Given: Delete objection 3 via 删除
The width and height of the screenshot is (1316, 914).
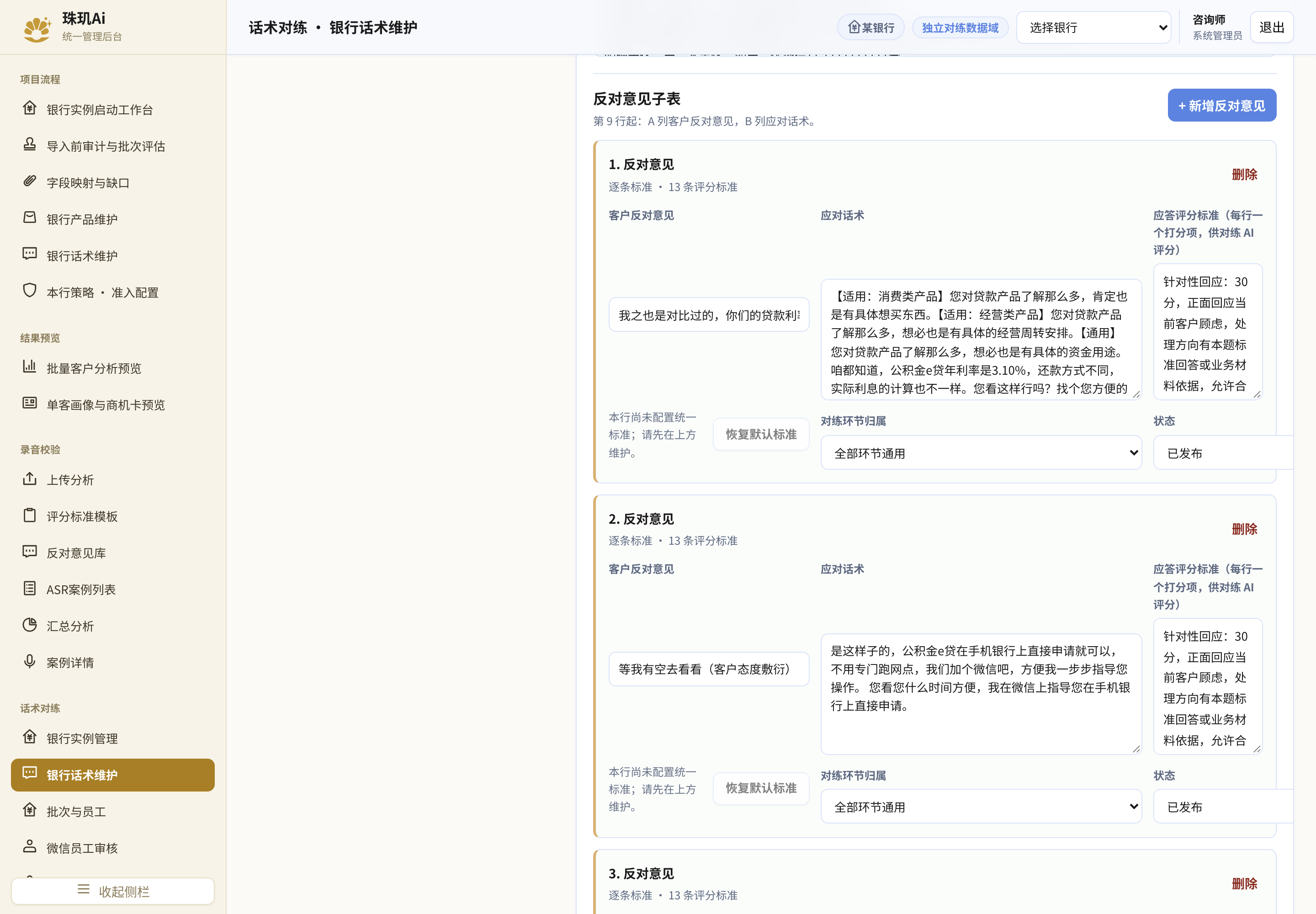Looking at the screenshot, I should click(1244, 883).
